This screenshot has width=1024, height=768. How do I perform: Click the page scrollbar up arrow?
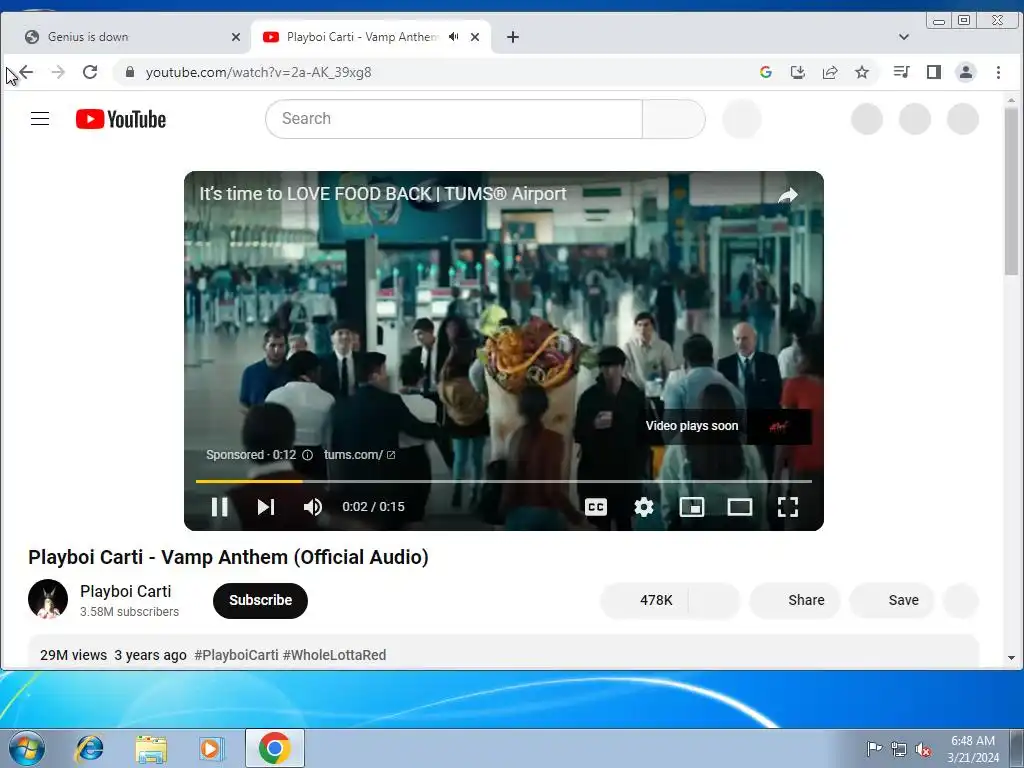[1011, 101]
